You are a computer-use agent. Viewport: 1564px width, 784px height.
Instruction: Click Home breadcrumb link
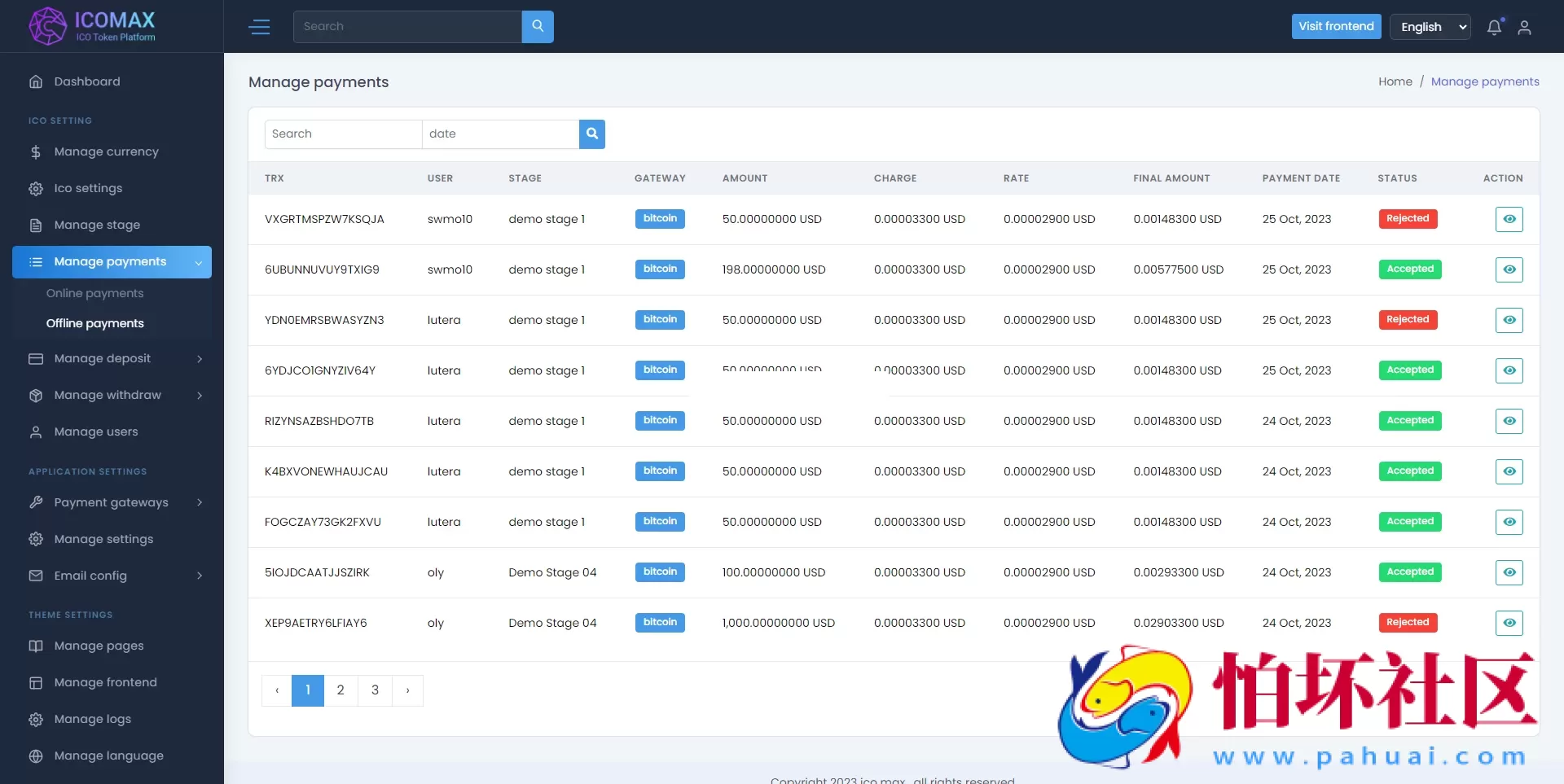(1395, 81)
